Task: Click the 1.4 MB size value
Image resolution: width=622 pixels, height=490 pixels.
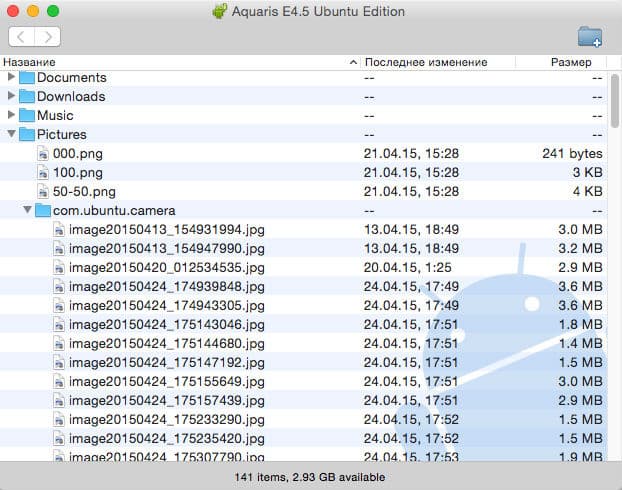Action: coord(581,344)
